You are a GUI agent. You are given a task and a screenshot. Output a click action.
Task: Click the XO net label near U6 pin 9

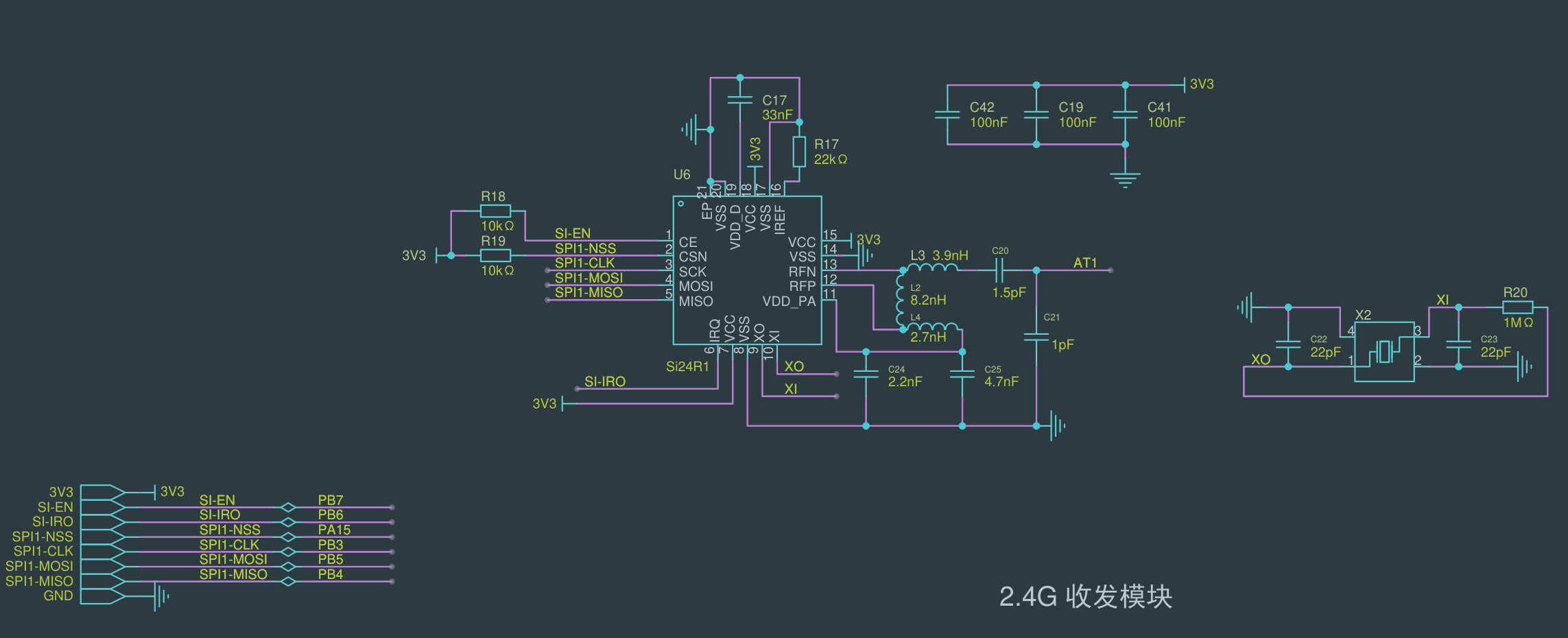coord(794,366)
